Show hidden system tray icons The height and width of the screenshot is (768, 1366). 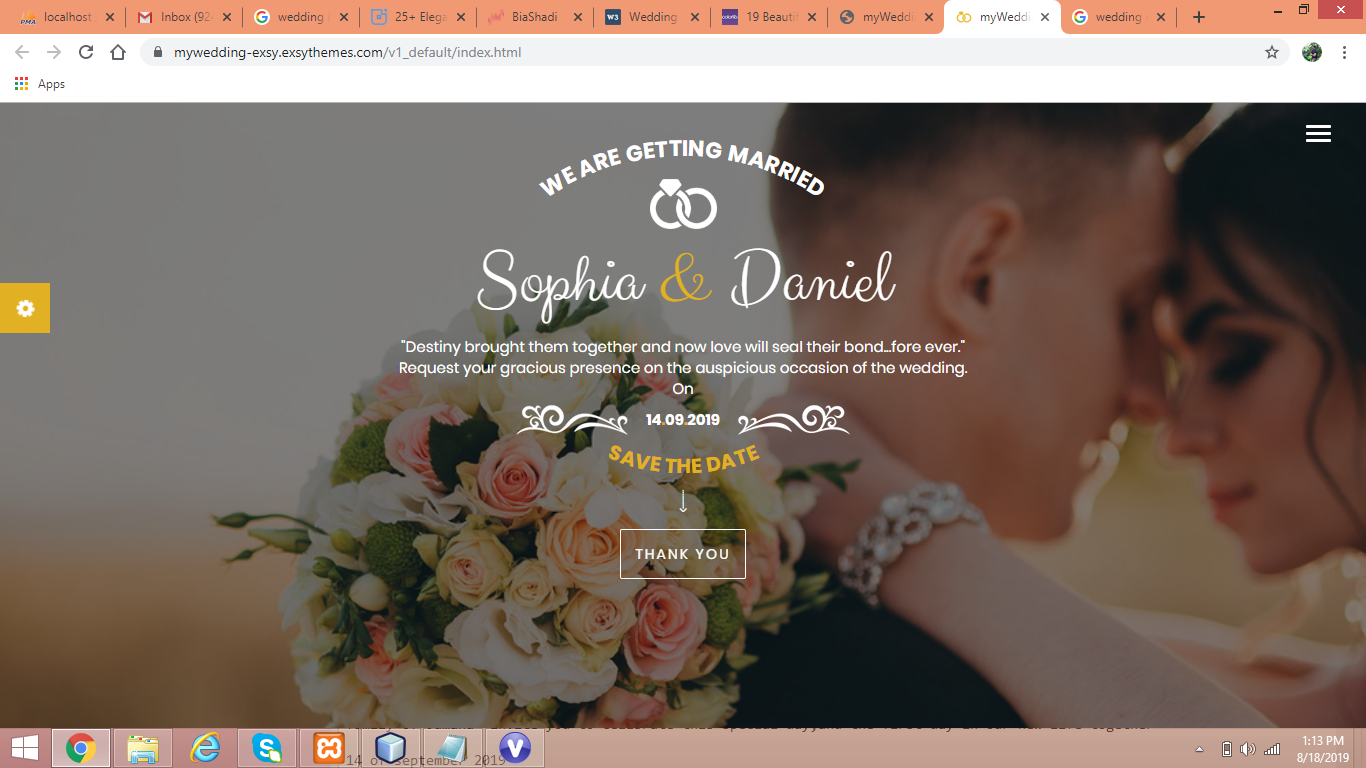pyautogui.click(x=1200, y=749)
